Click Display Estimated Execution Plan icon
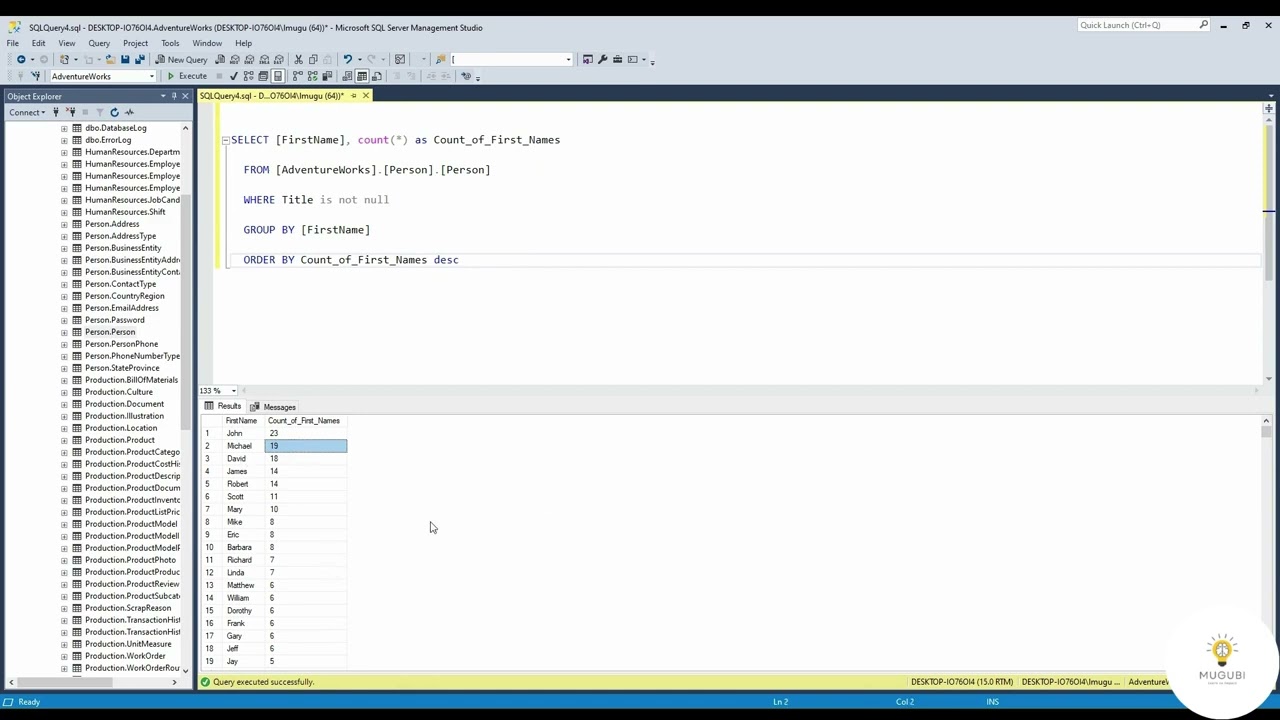1280x720 pixels. (x=249, y=76)
